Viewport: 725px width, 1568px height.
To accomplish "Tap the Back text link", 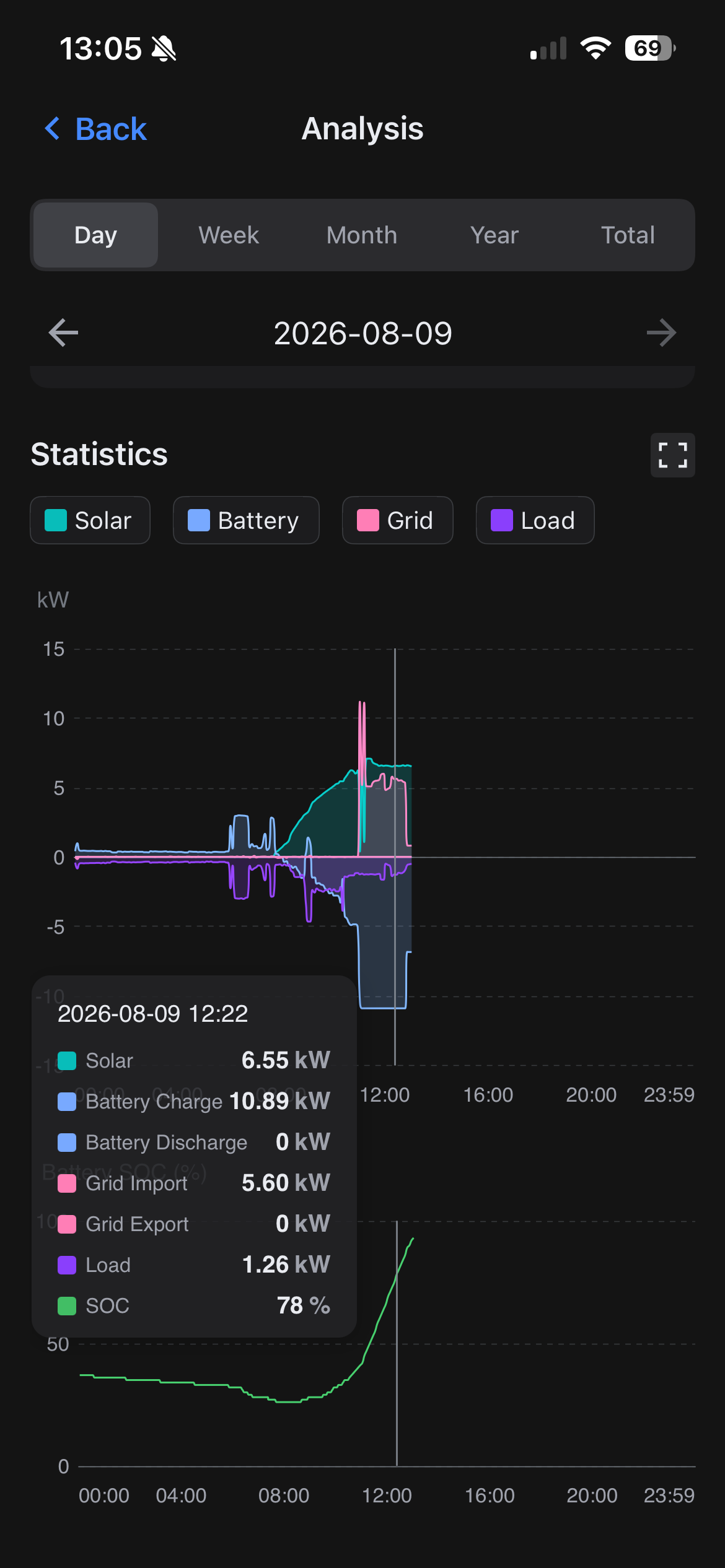I will 111,129.
